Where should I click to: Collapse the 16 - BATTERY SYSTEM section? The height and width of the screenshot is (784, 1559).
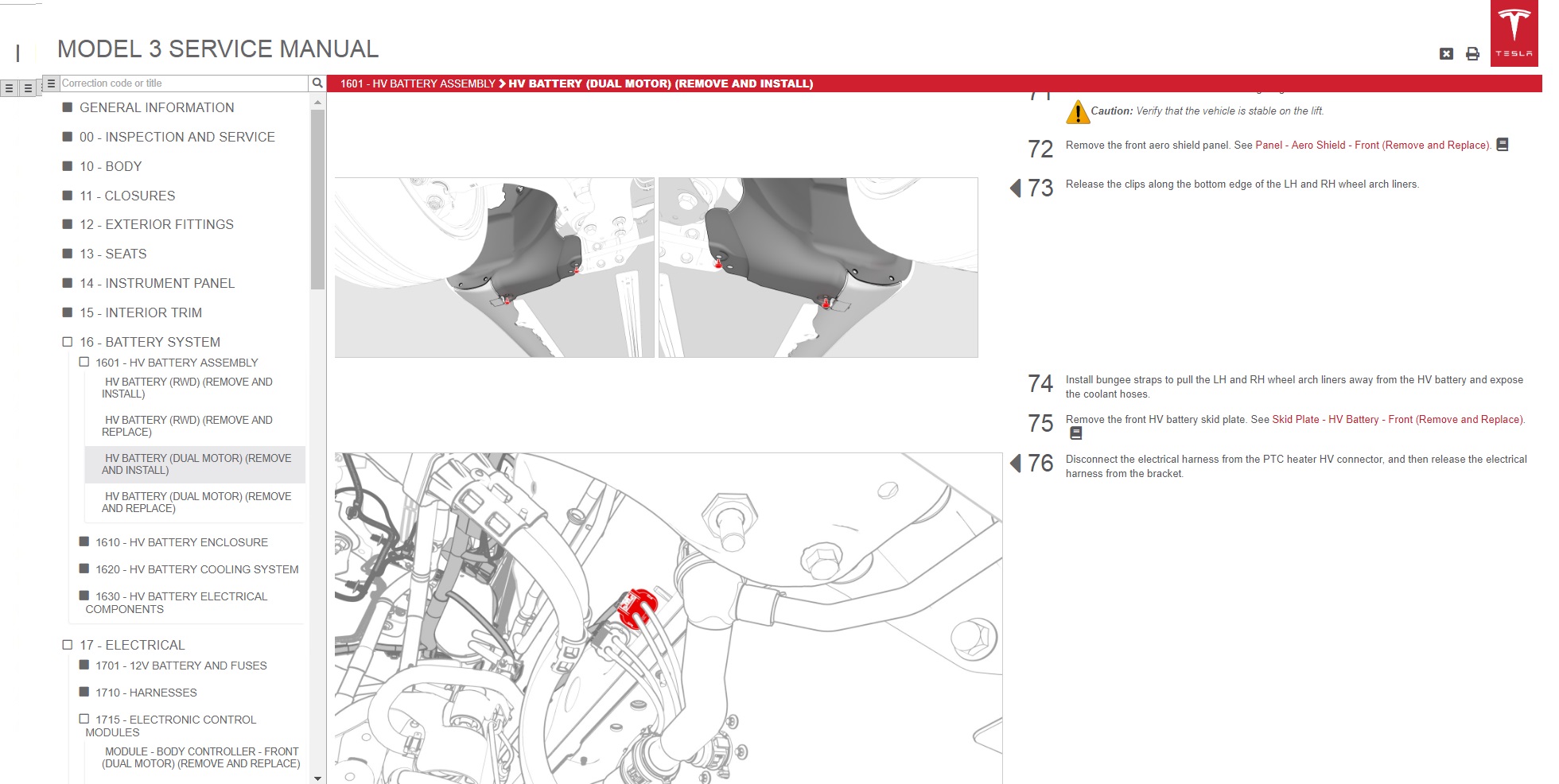pos(68,342)
